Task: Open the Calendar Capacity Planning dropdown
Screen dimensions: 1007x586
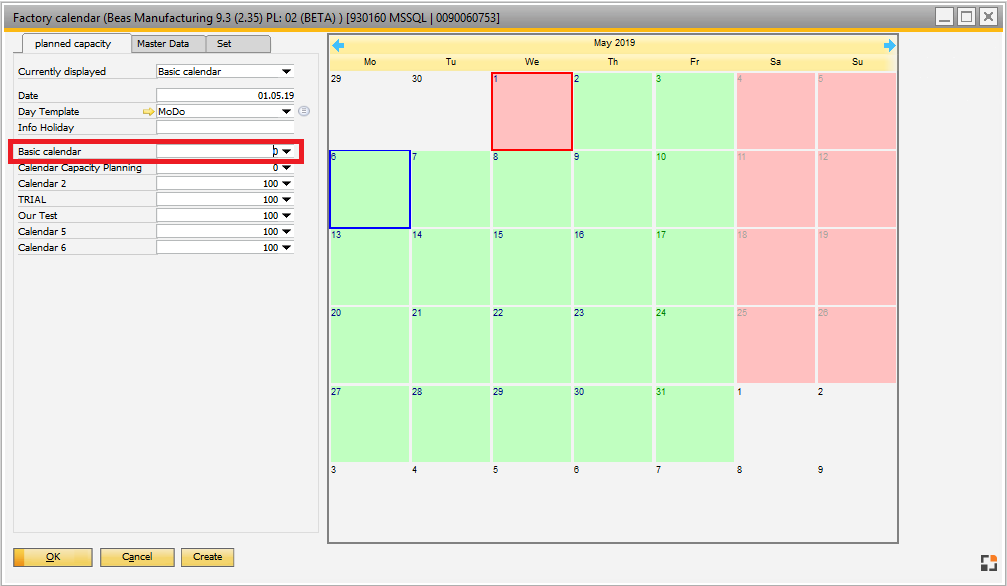Action: (287, 167)
